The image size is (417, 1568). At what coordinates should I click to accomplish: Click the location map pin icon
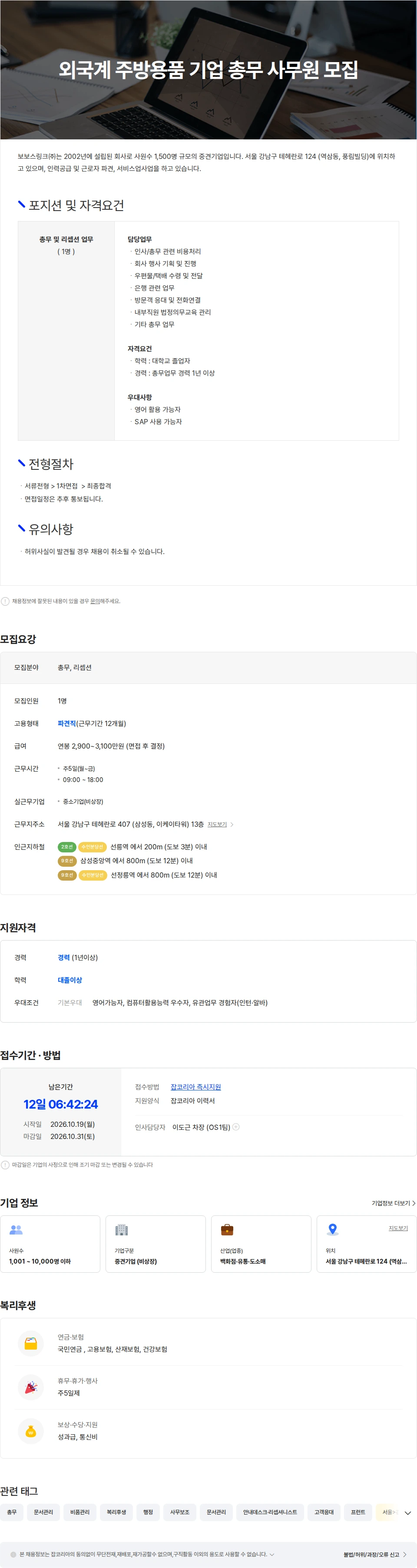click(332, 1229)
